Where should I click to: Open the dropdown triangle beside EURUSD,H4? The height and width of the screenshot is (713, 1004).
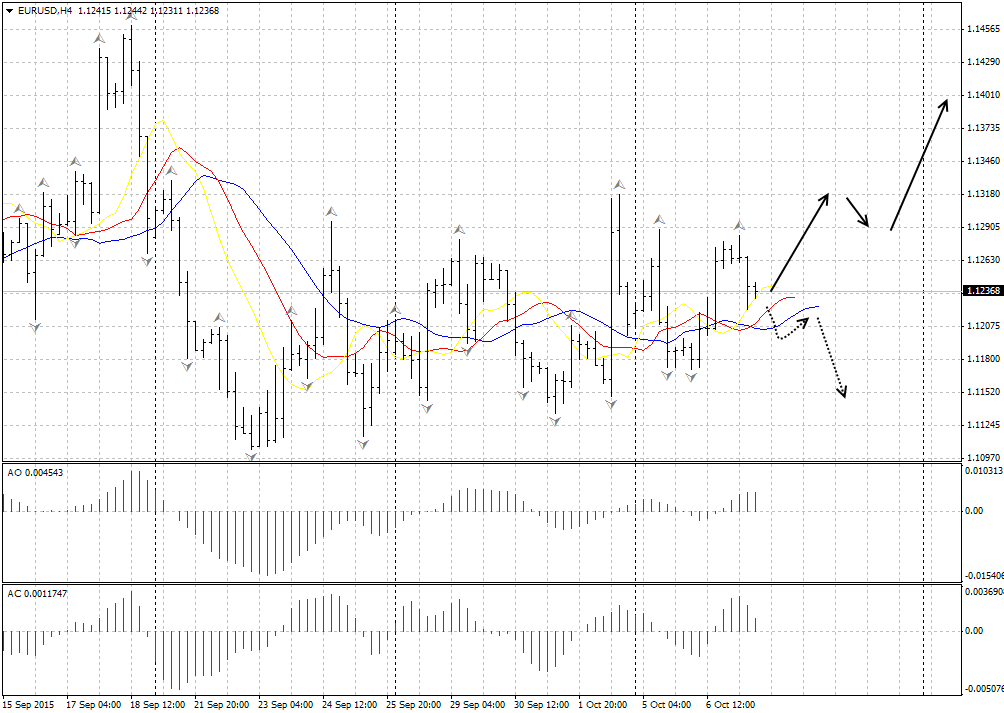8,10
